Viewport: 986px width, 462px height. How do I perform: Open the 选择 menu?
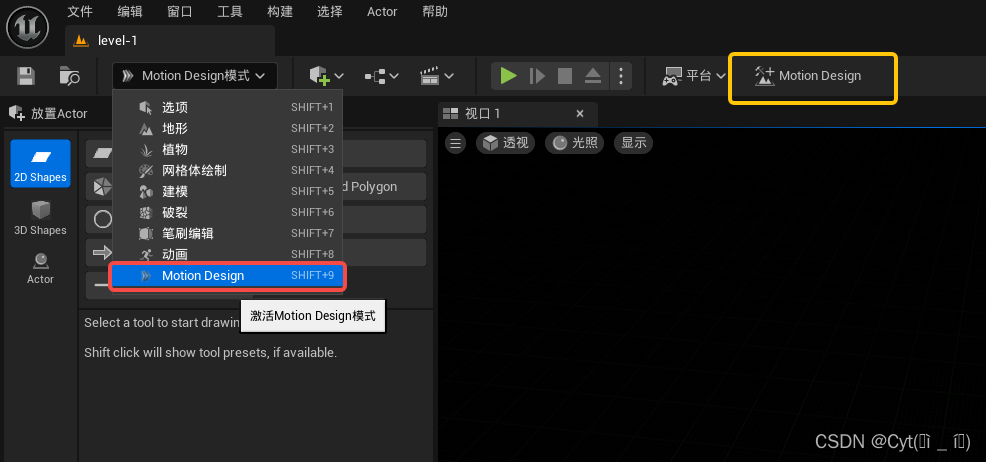click(x=330, y=11)
